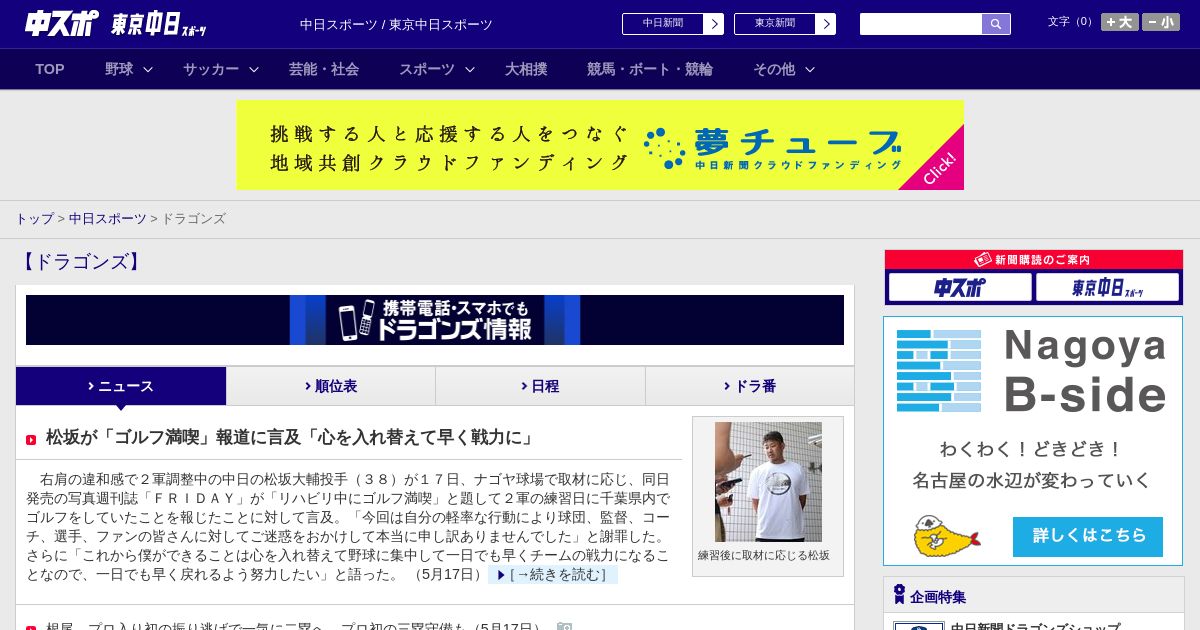Open the サッカー navigation item
The height and width of the screenshot is (630, 1200).
pyautogui.click(x=211, y=69)
